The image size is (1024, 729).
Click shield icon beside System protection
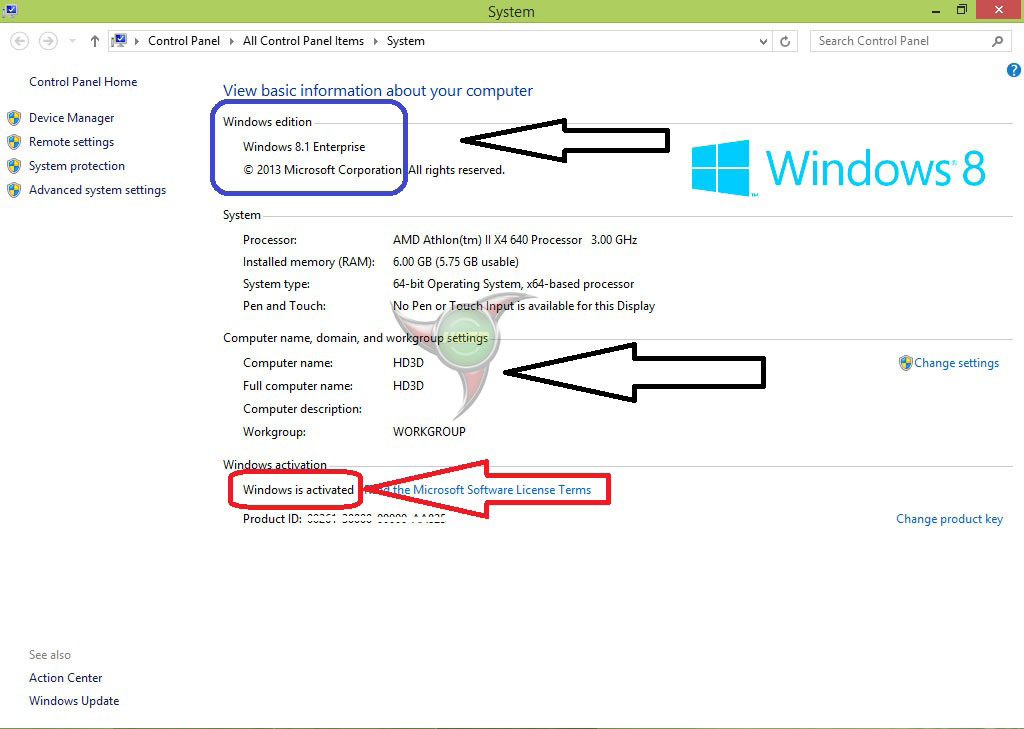tap(14, 166)
